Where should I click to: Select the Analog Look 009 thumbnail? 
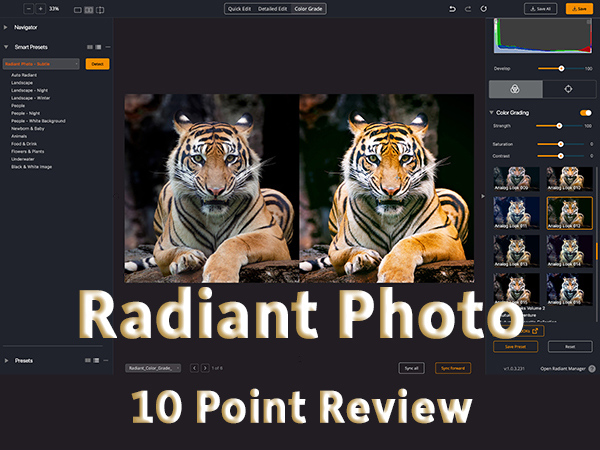517,179
